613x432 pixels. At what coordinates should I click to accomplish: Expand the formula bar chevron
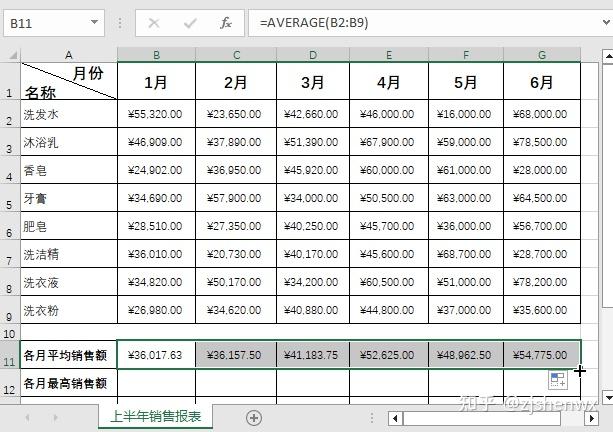606,23
